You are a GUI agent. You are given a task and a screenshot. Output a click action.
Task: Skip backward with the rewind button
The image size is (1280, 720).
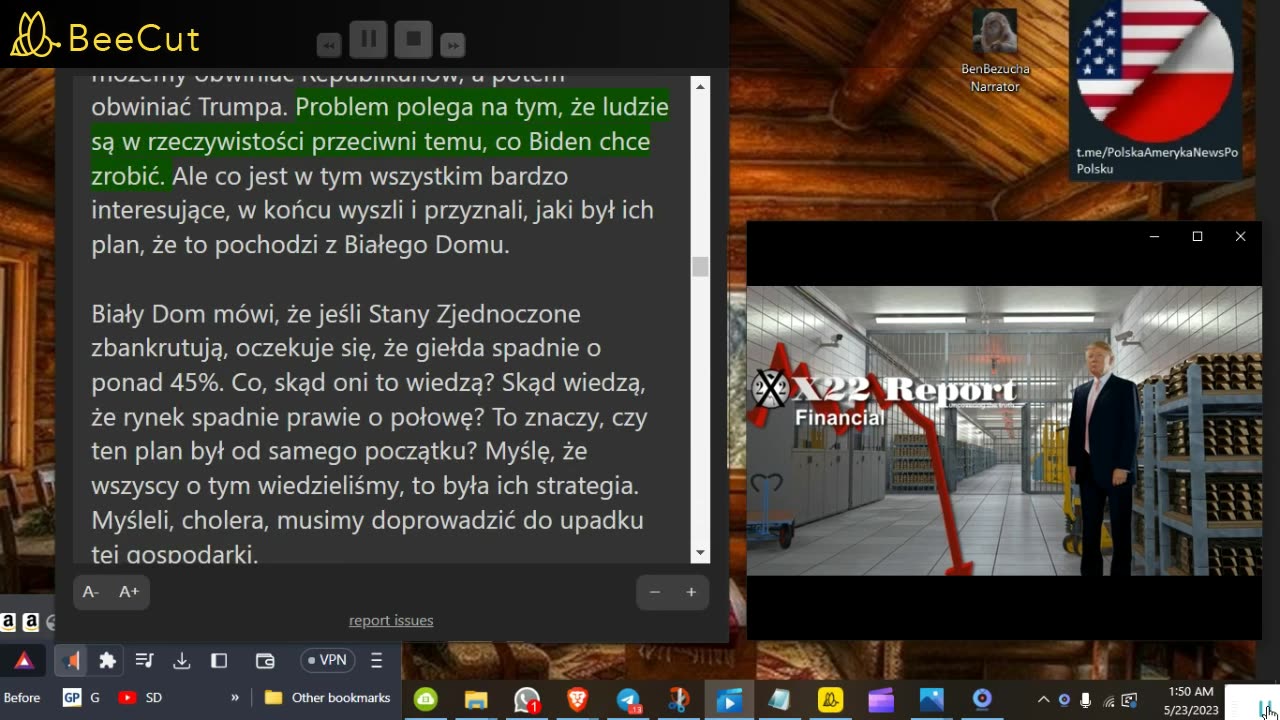point(329,45)
